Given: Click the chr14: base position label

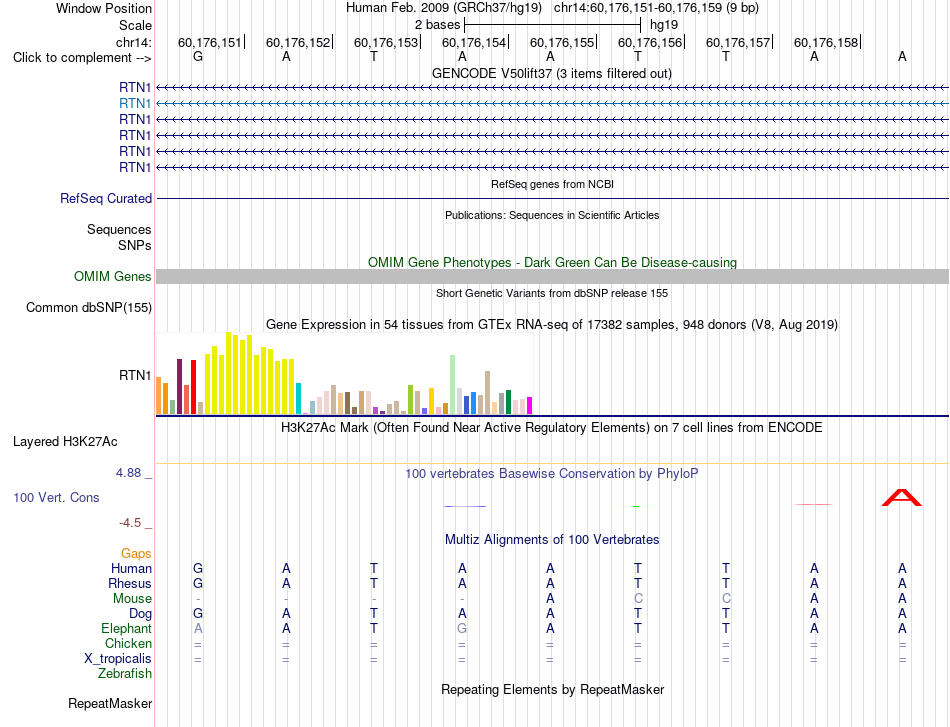Looking at the screenshot, I should (x=133, y=42).
